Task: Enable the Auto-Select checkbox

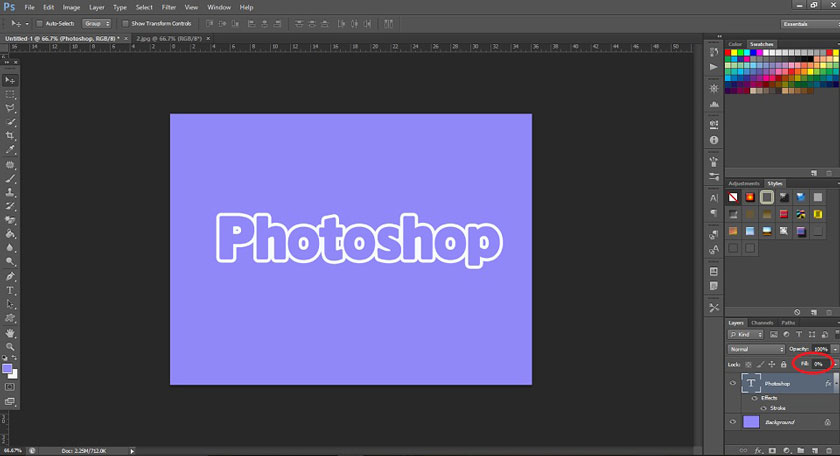Action: [x=39, y=24]
